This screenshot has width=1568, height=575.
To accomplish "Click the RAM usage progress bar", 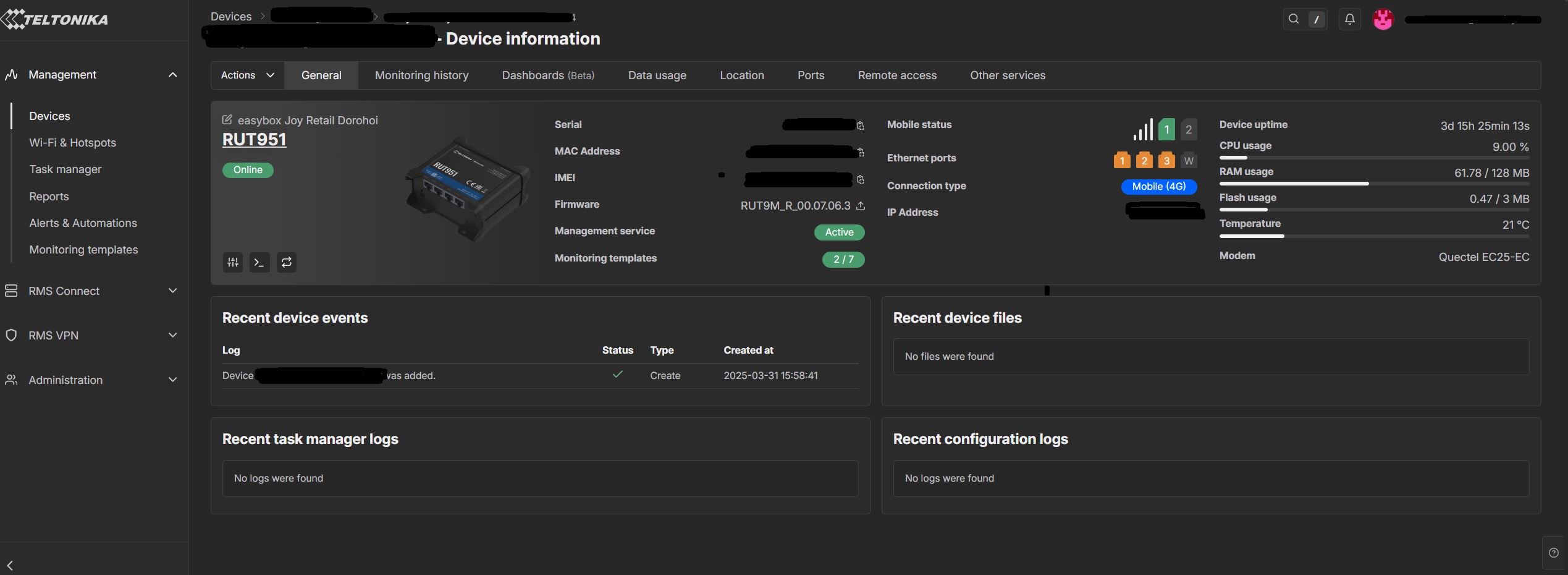I will coord(1374,184).
